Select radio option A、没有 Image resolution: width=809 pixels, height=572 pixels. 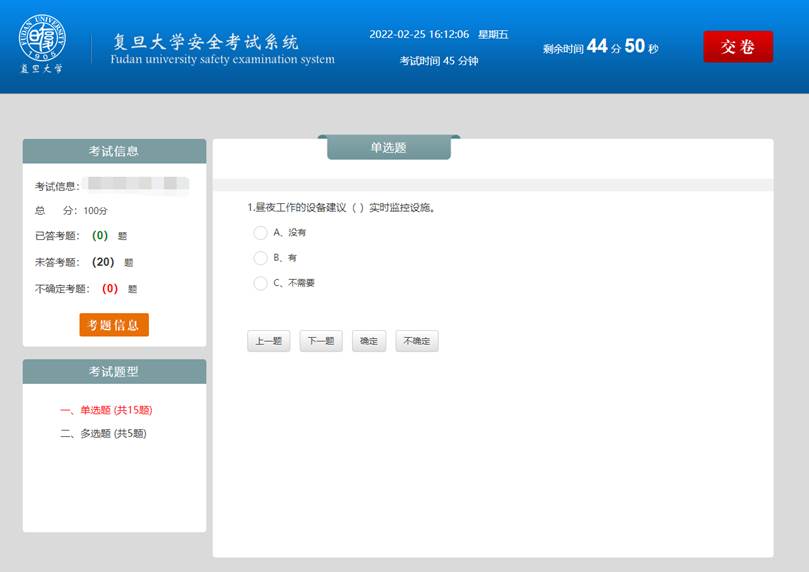coord(260,233)
